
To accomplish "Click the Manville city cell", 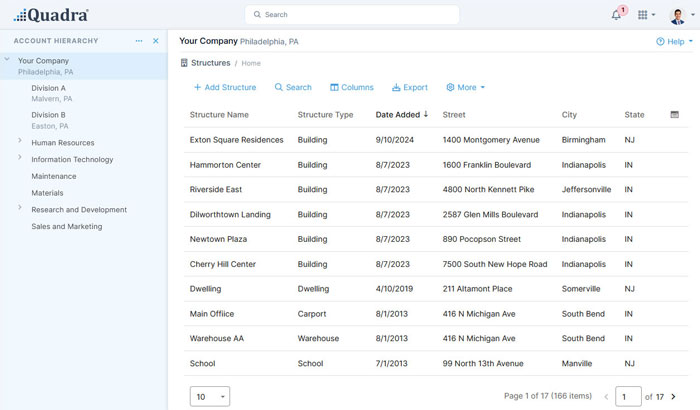I will pos(577,363).
